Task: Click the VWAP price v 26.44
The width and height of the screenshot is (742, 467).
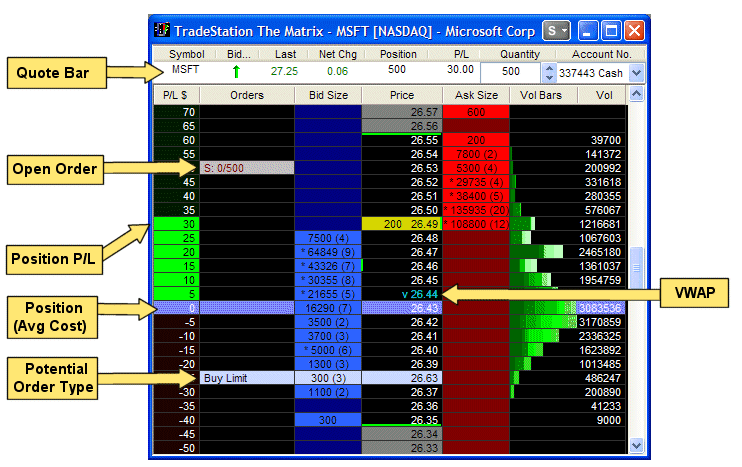Action: coord(420,294)
